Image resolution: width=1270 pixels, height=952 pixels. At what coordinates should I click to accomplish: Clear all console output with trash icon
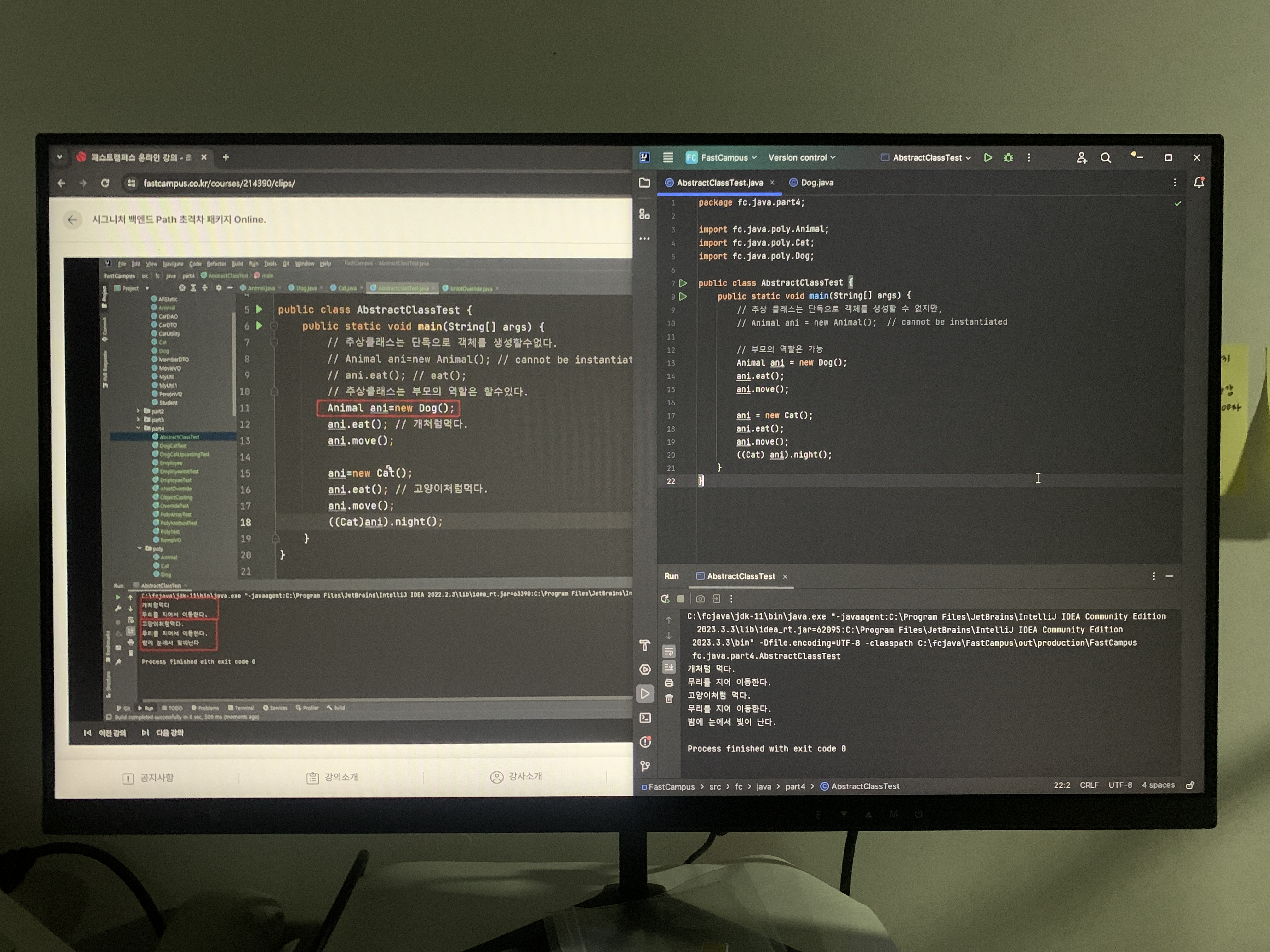669,698
